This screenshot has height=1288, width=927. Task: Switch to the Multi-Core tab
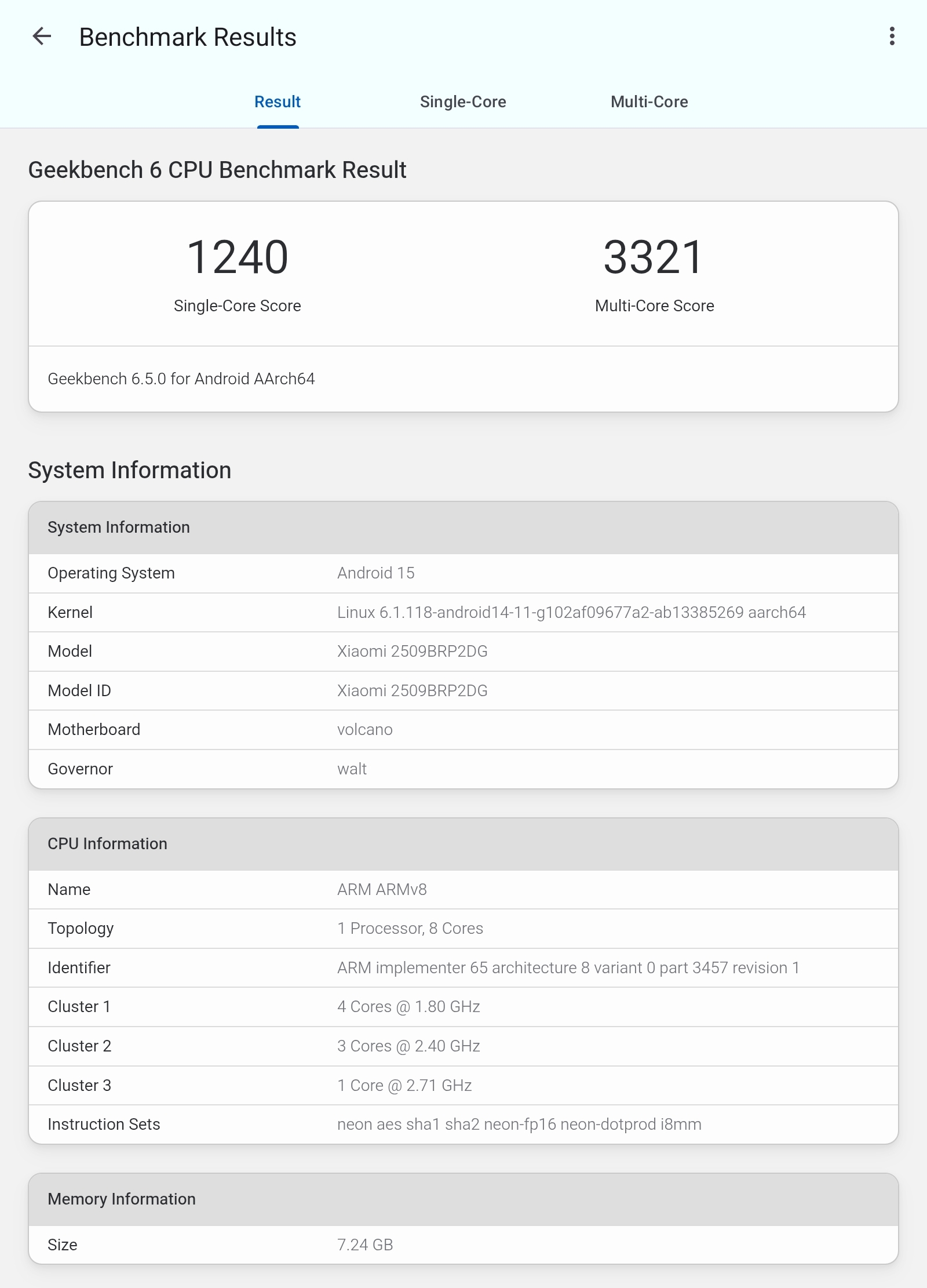coord(649,102)
